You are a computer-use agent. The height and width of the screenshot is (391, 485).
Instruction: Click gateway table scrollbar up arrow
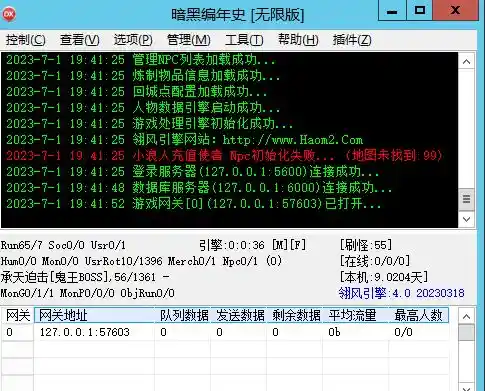click(x=467, y=316)
